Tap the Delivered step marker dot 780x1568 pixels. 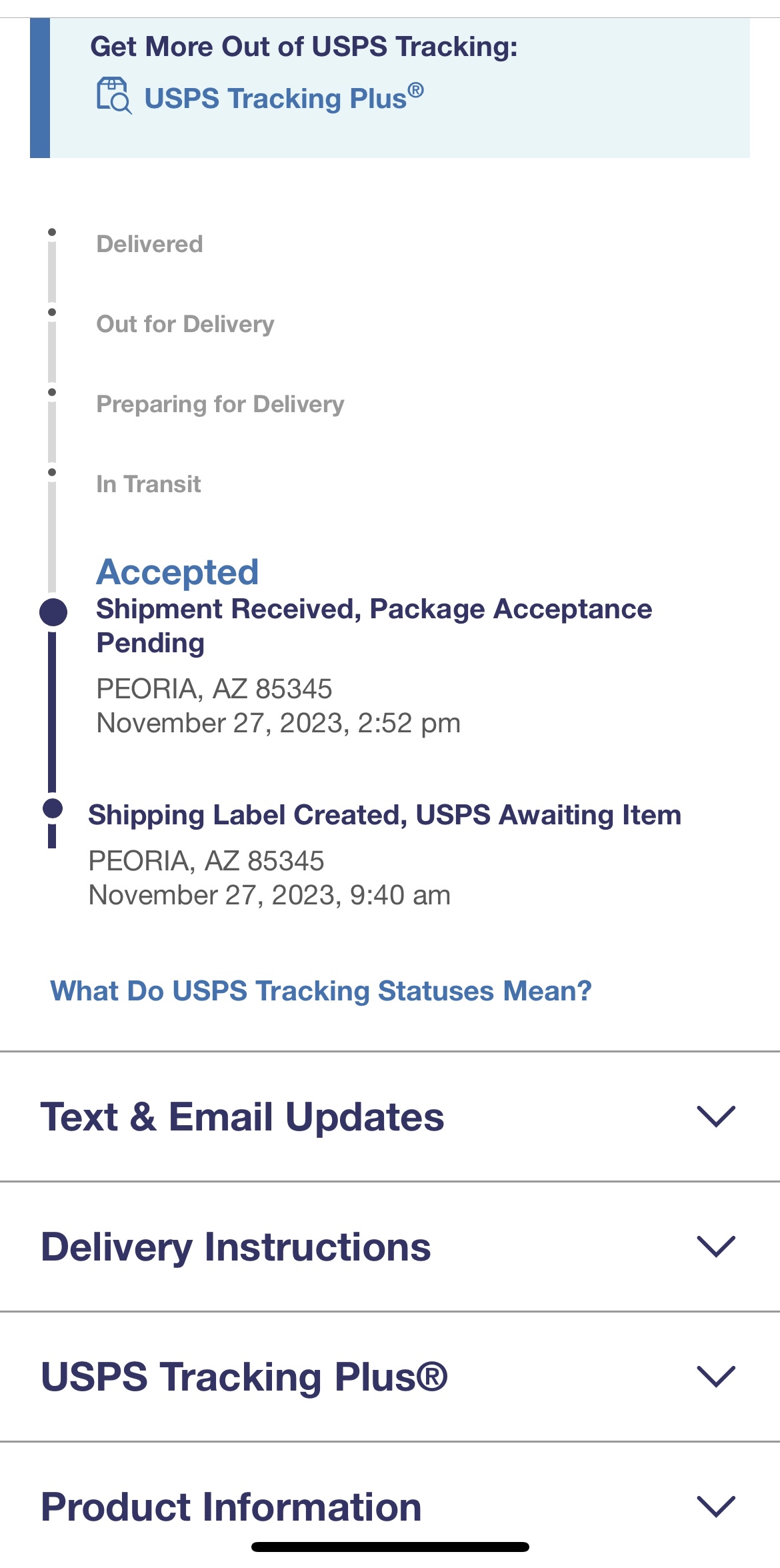(52, 232)
